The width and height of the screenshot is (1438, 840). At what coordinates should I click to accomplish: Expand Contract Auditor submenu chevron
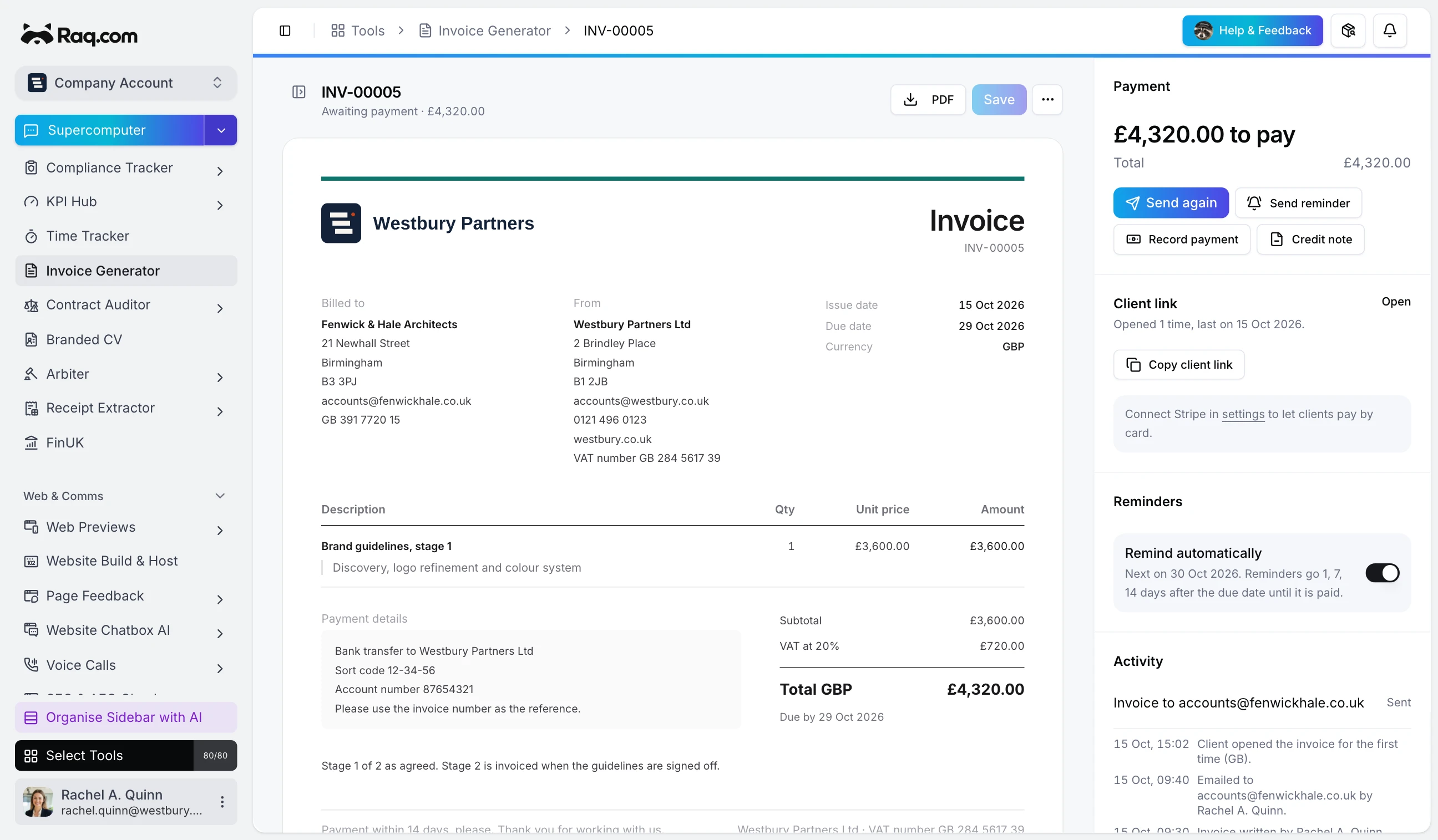click(220, 308)
